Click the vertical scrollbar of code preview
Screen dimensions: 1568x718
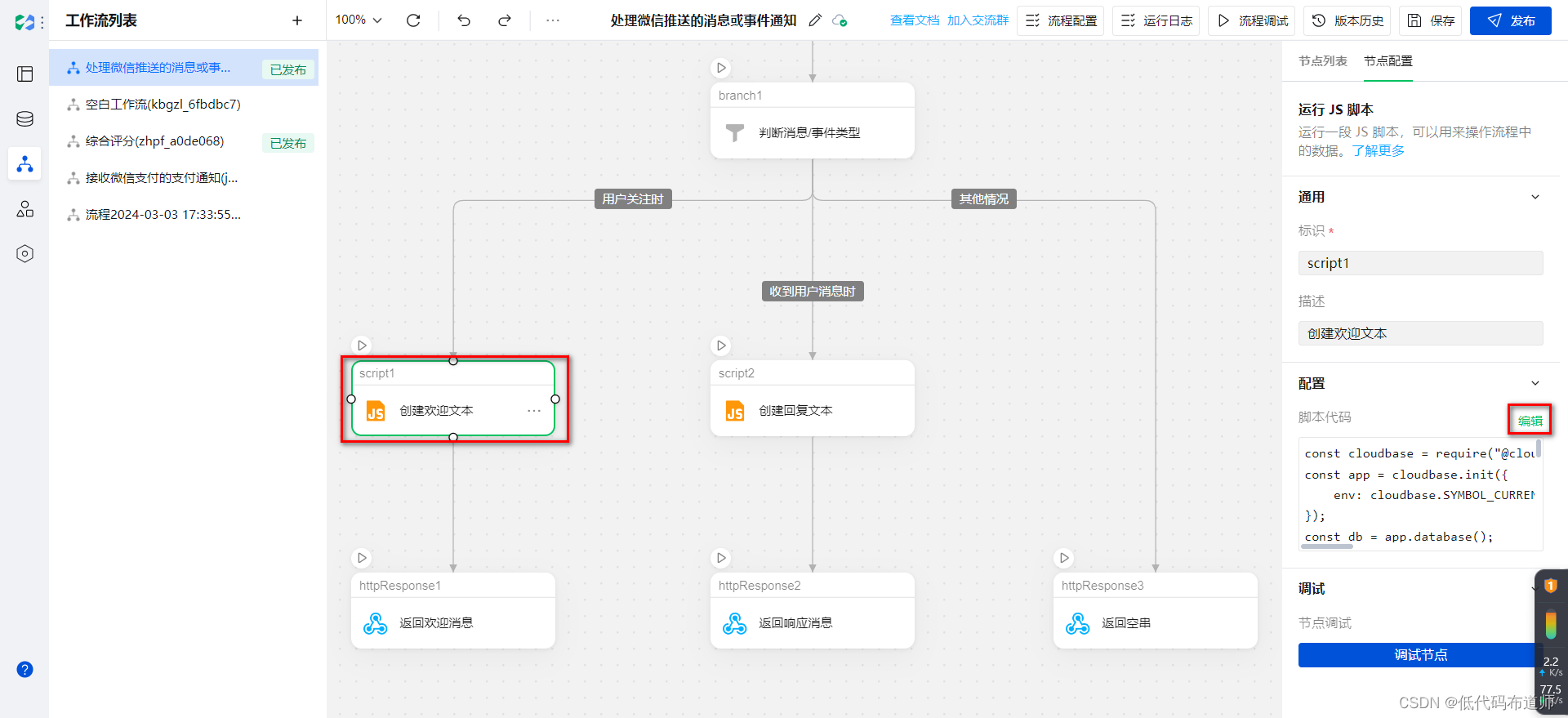[1539, 448]
